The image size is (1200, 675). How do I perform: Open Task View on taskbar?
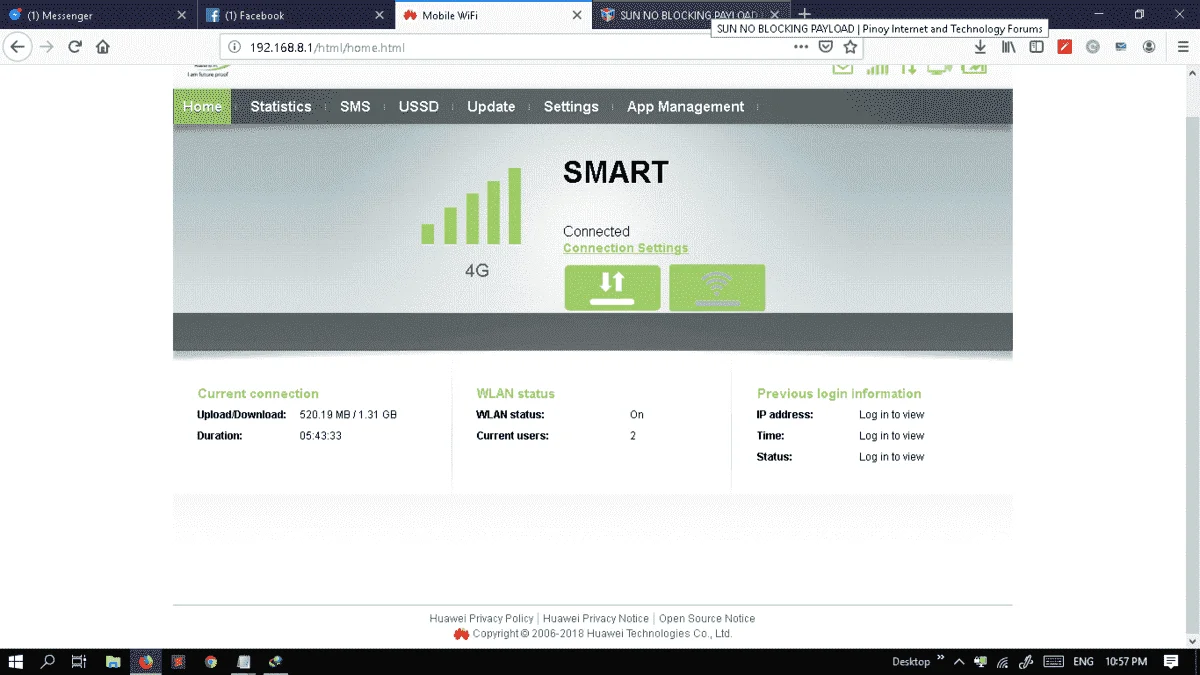tap(79, 661)
